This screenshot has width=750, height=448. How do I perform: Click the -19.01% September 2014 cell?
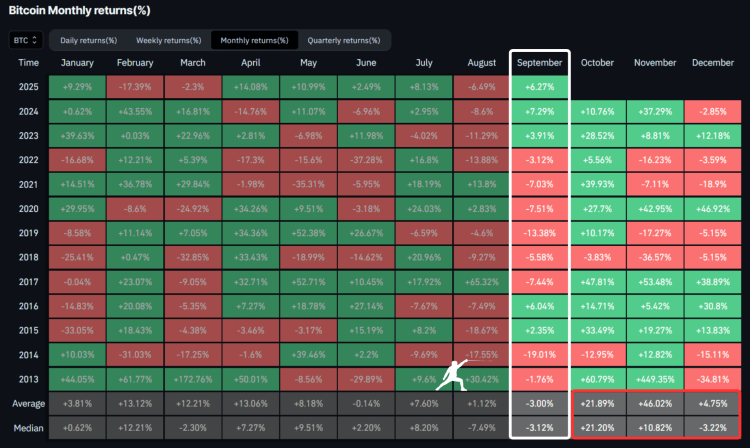point(539,355)
